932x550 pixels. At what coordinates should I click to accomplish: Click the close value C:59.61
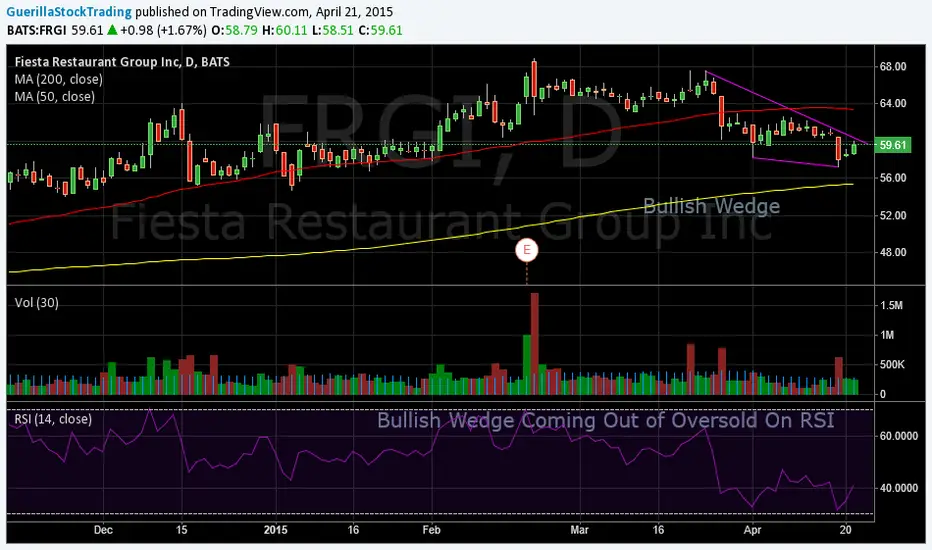pyautogui.click(x=380, y=30)
